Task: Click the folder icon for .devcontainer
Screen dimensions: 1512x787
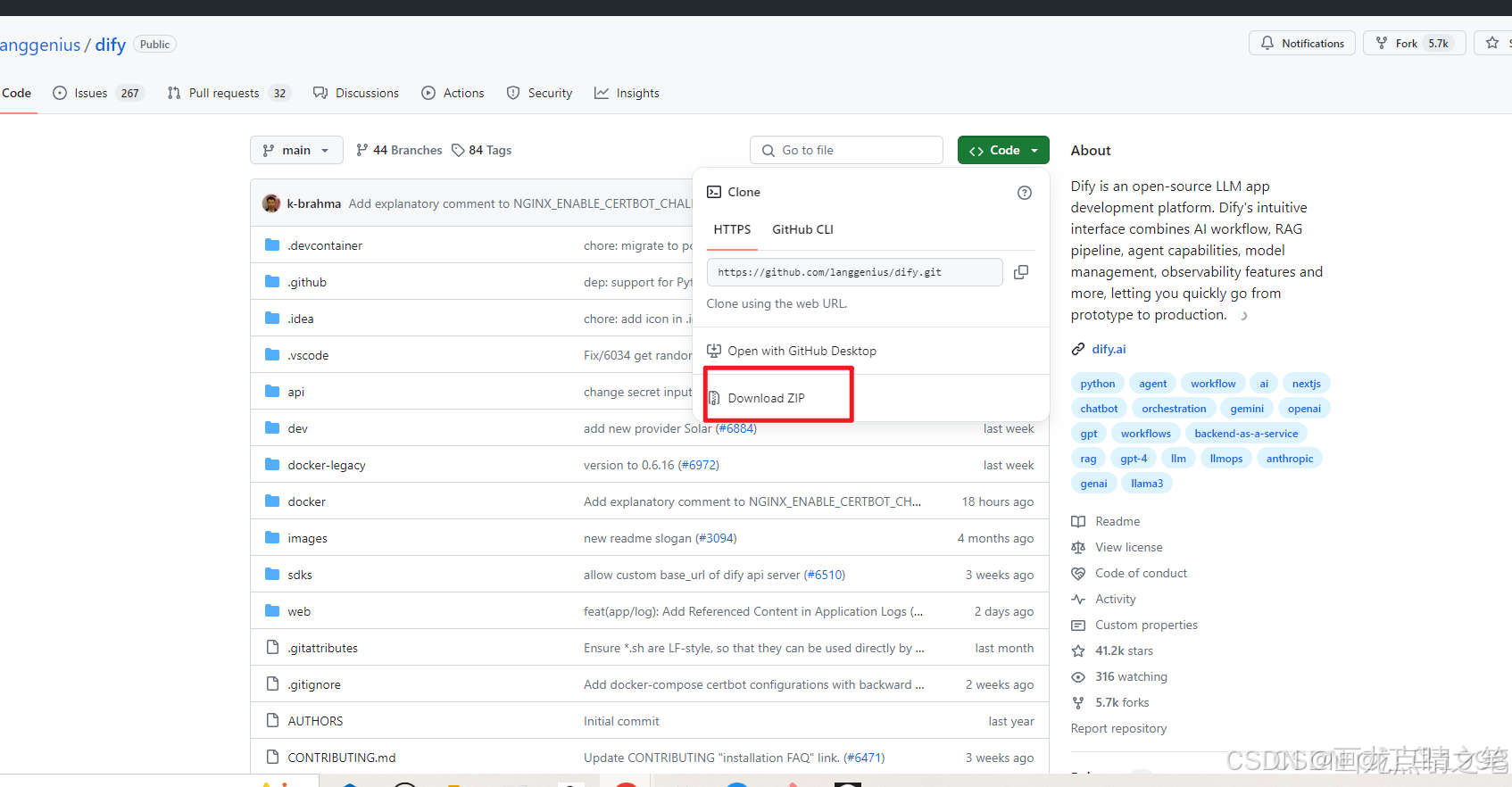Action: pos(272,245)
